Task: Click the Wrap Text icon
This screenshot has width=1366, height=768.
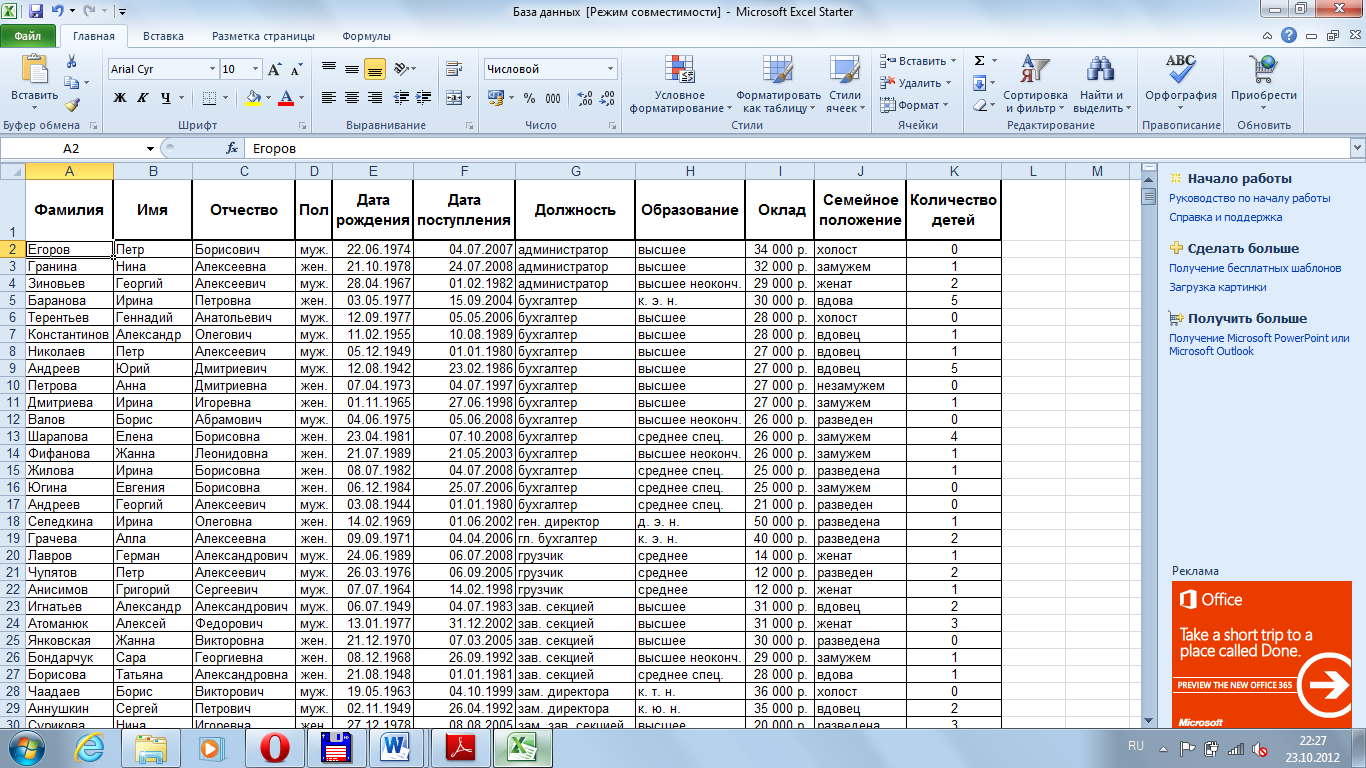Action: [x=454, y=69]
